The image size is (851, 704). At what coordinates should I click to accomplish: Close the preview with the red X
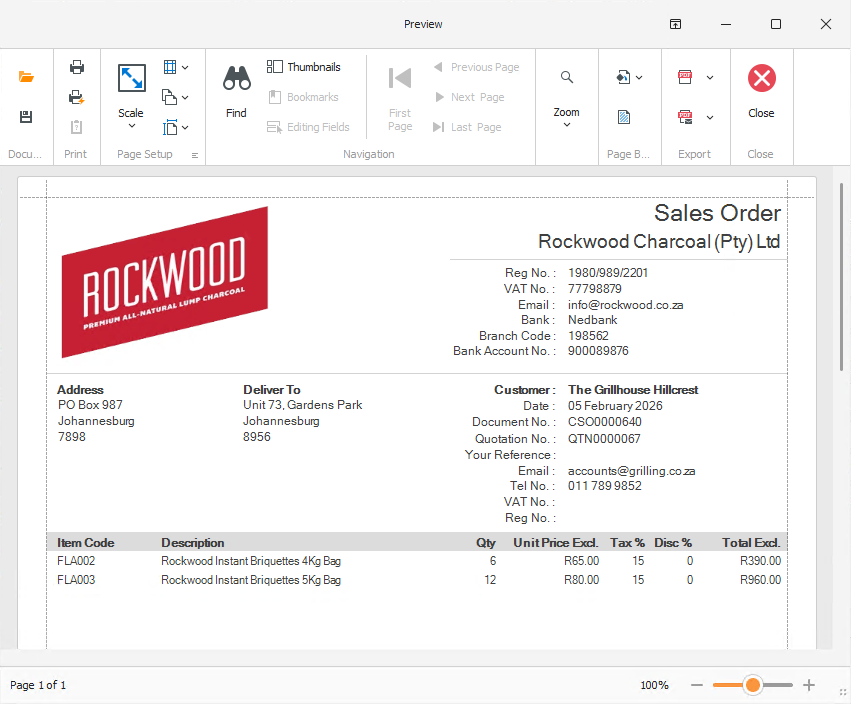[761, 78]
